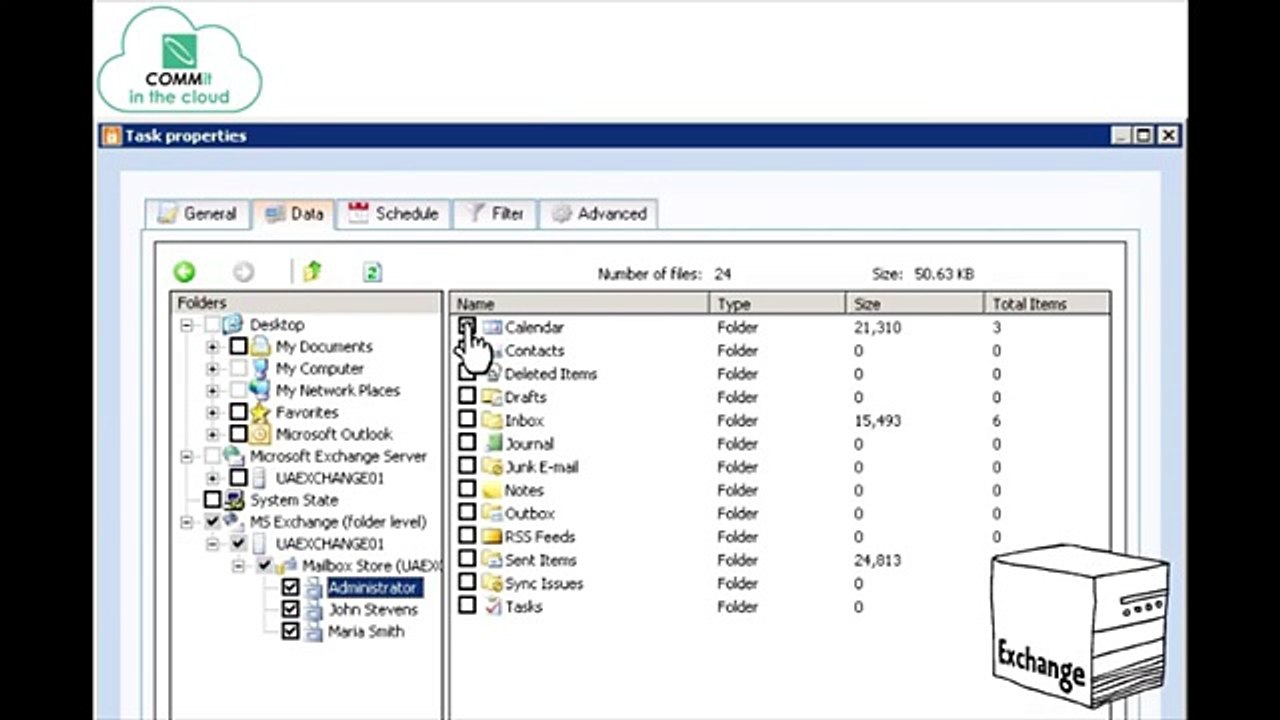Click the Administrator mailbox icon

[314, 588]
